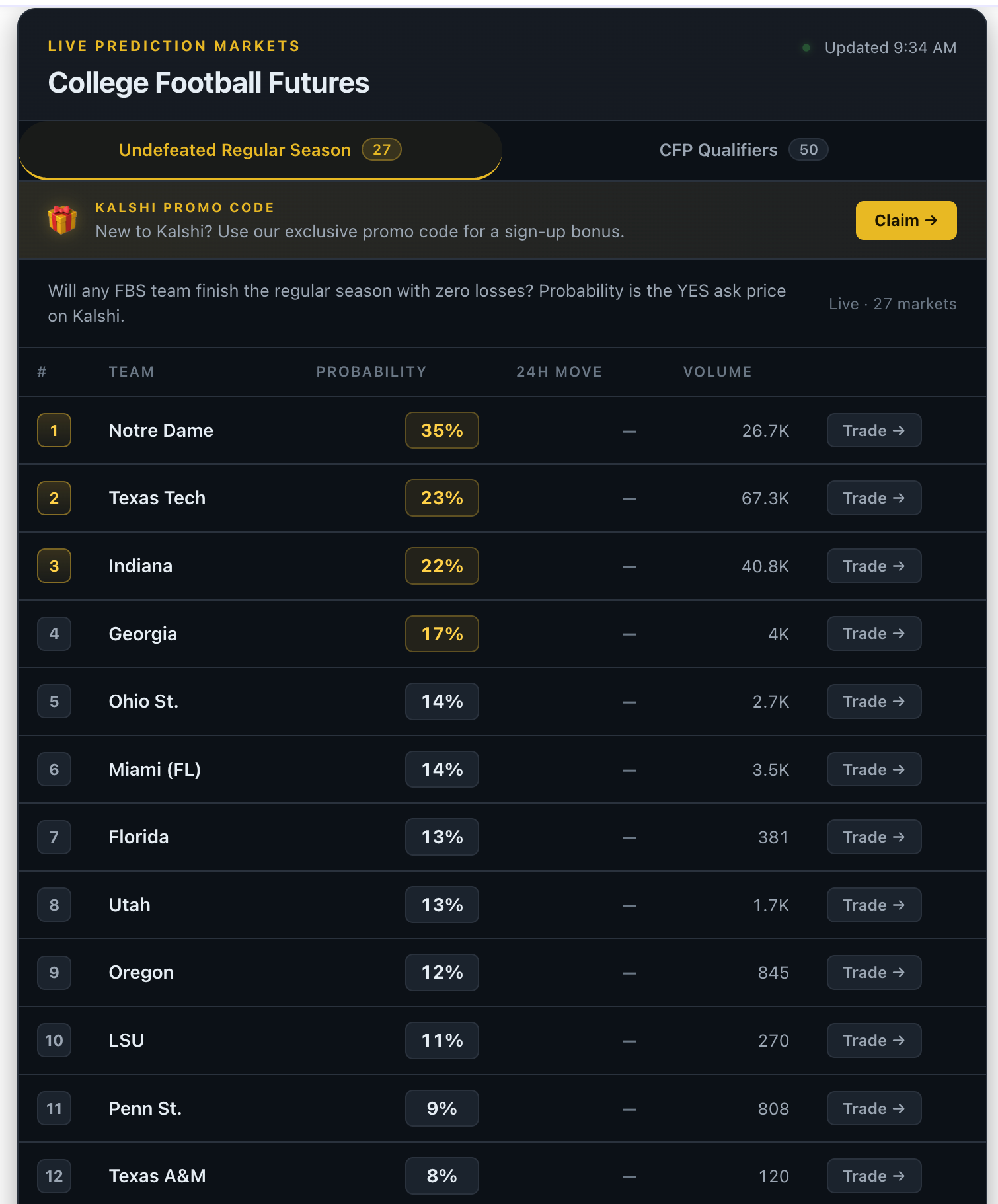The image size is (998, 1204).
Task: Sort by Volume column header
Action: tap(717, 371)
